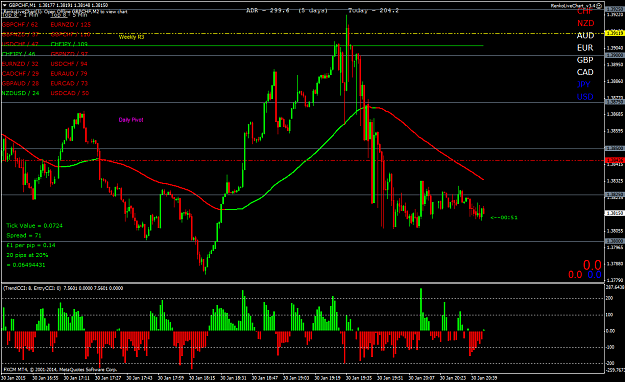Click the green candle countdown timer label
Image resolution: width=625 pixels, height=382 pixels.
504,218
